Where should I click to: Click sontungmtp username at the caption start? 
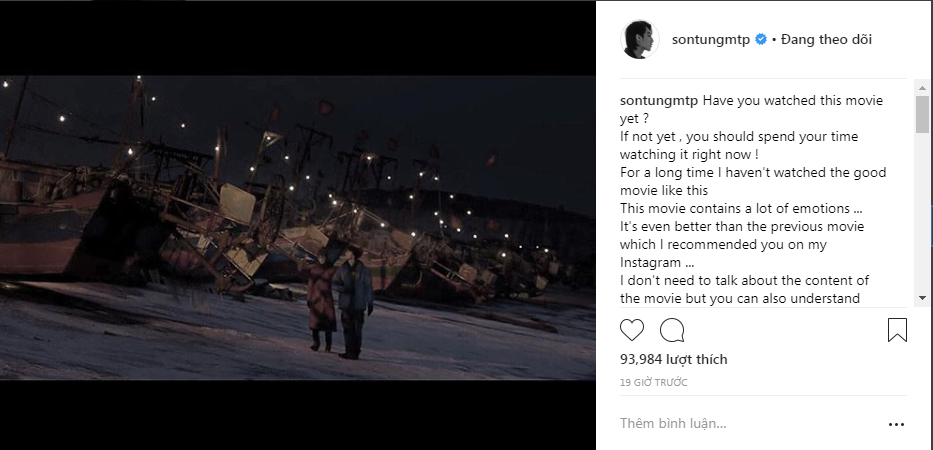coord(658,101)
